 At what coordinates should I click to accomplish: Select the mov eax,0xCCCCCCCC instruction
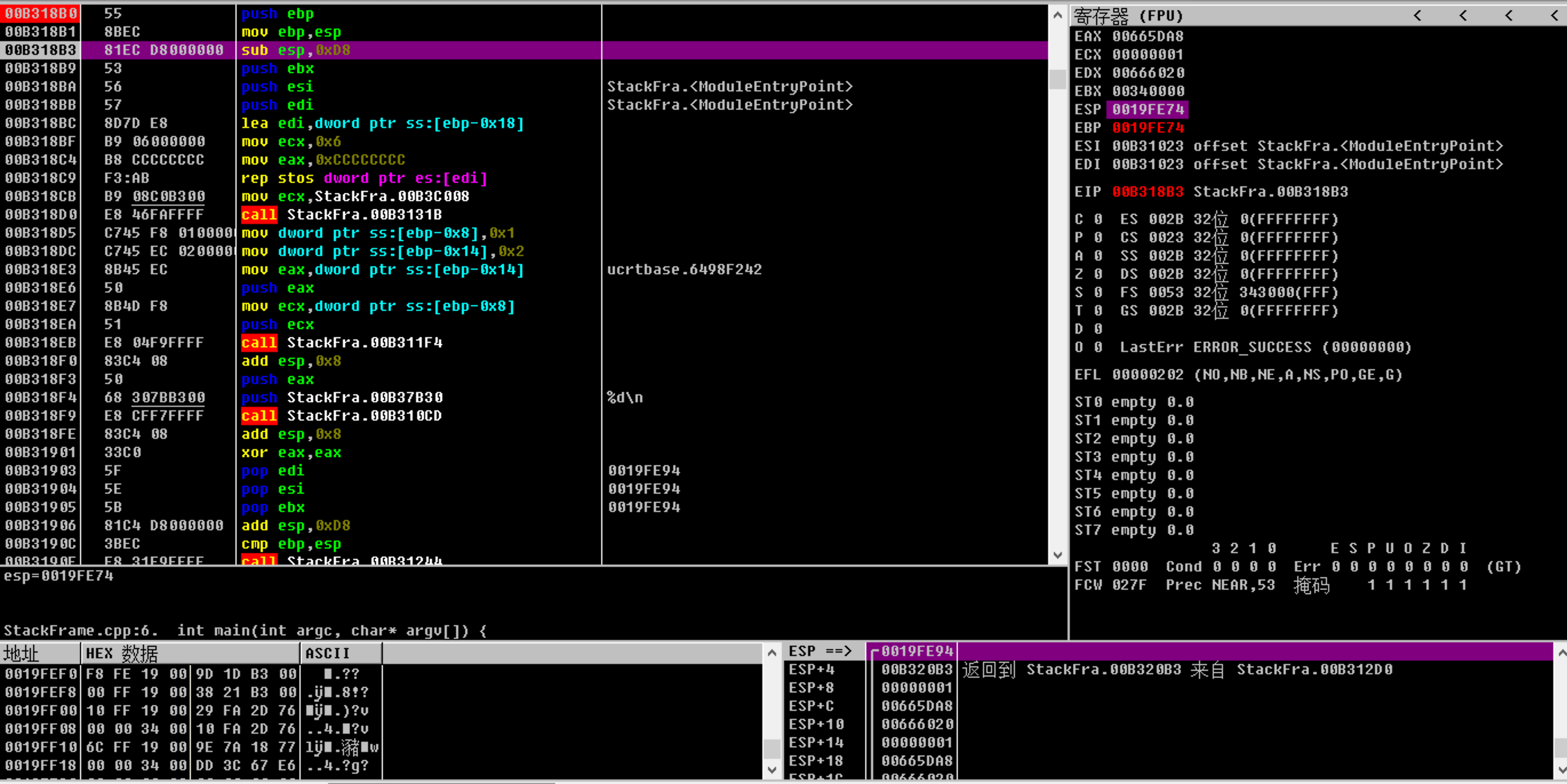[323, 159]
